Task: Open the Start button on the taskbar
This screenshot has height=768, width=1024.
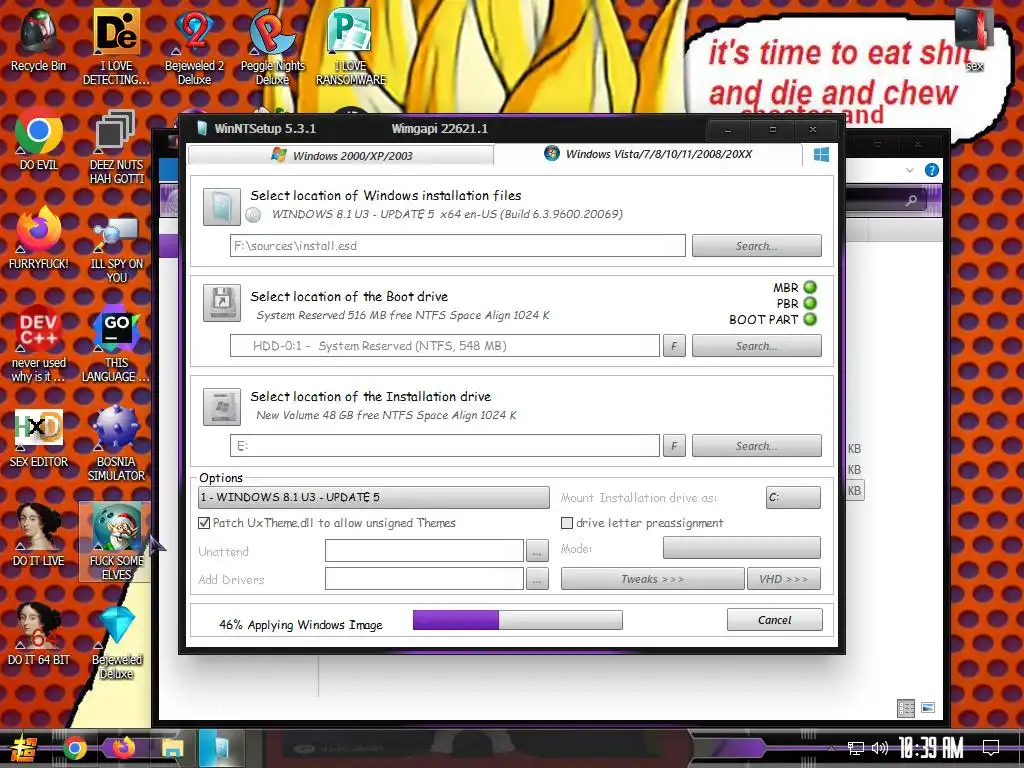Action: tap(23, 748)
